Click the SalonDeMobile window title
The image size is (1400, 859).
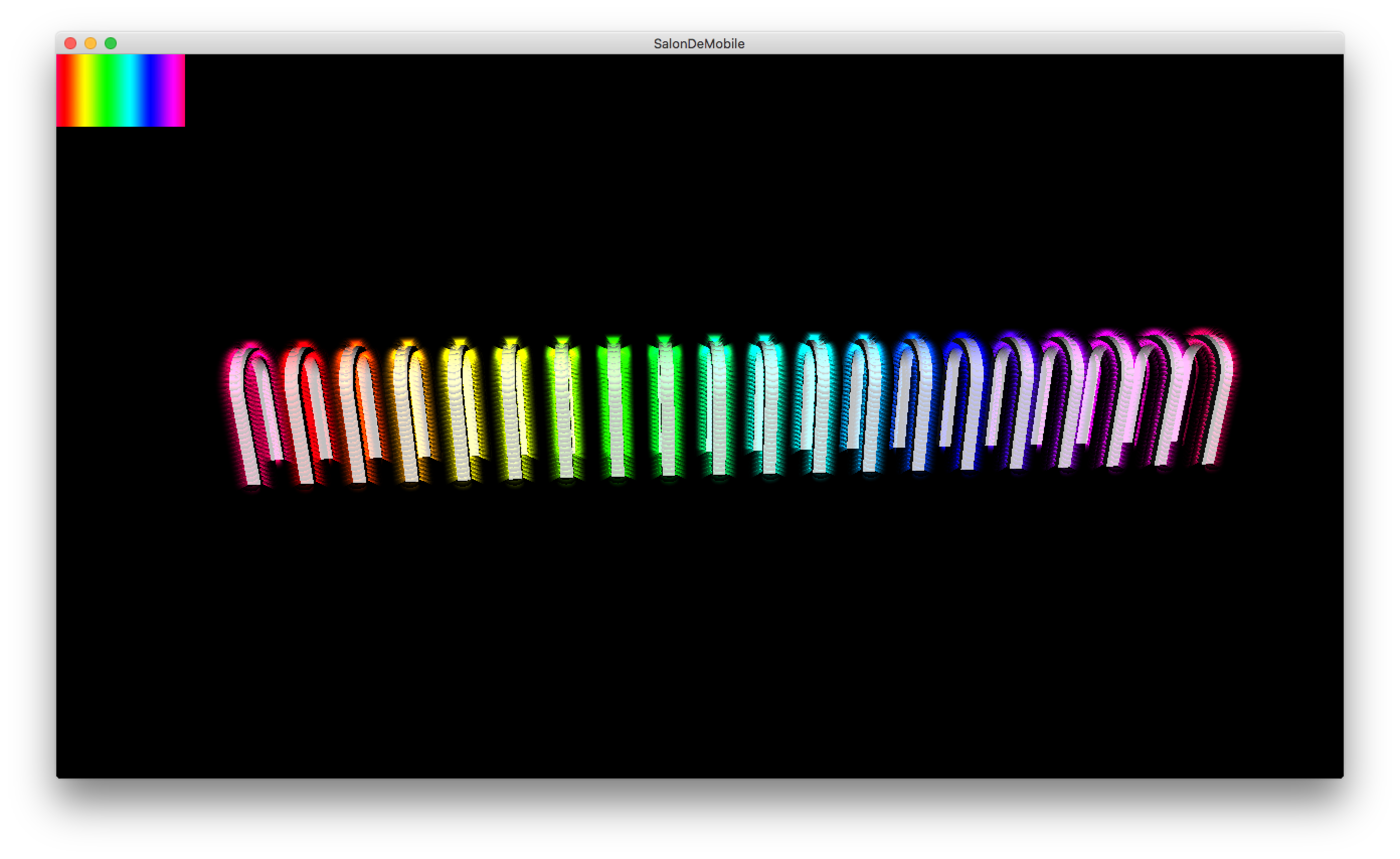[699, 44]
